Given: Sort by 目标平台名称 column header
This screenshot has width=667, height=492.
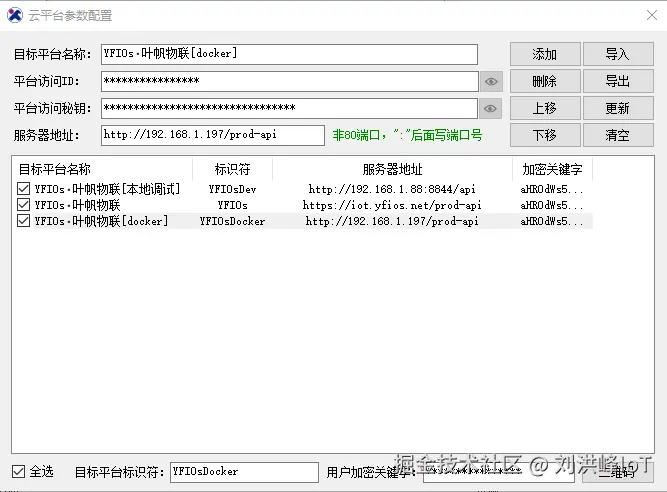Looking at the screenshot, I should tap(102, 169).
